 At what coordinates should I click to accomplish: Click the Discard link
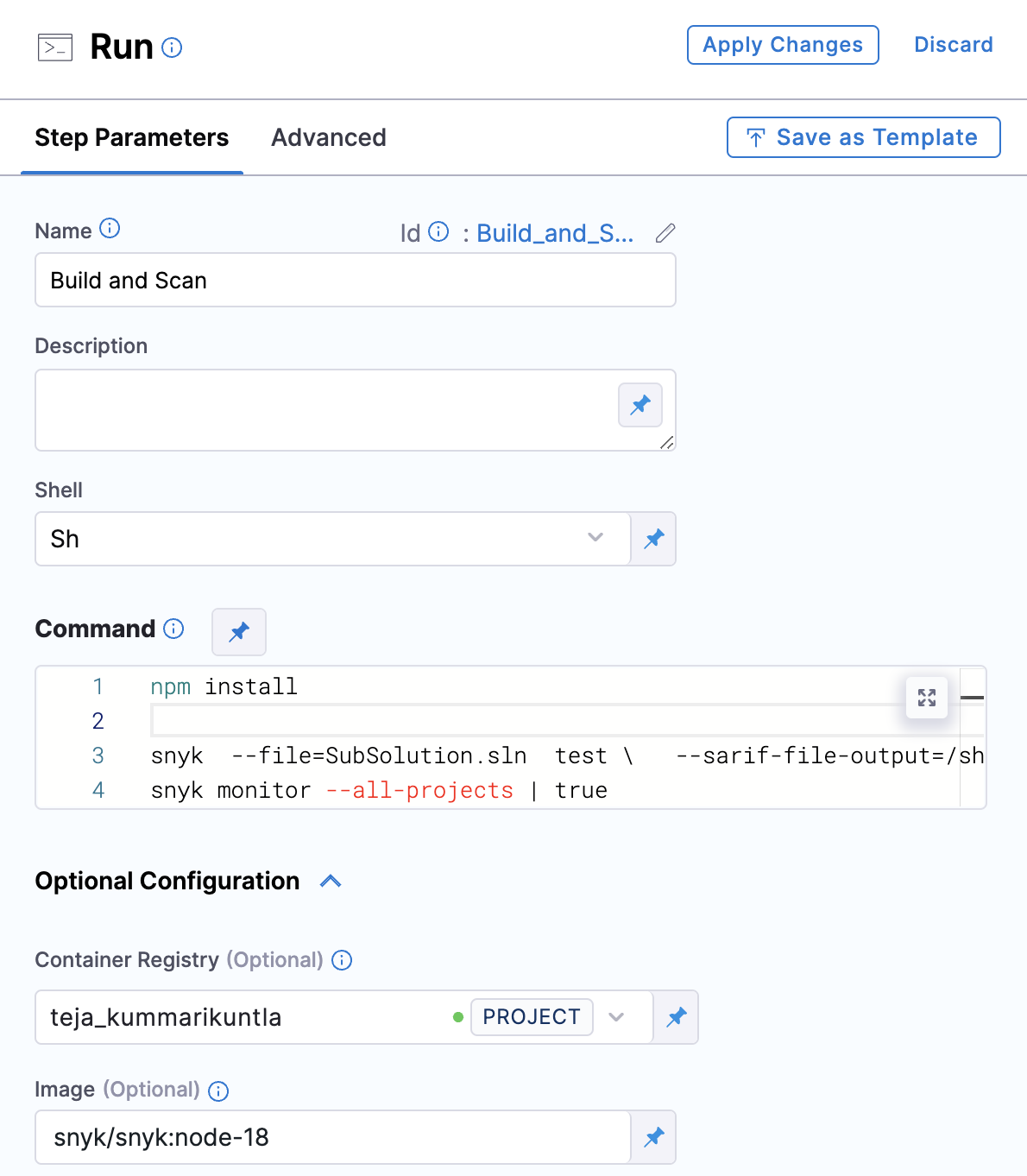click(x=953, y=45)
